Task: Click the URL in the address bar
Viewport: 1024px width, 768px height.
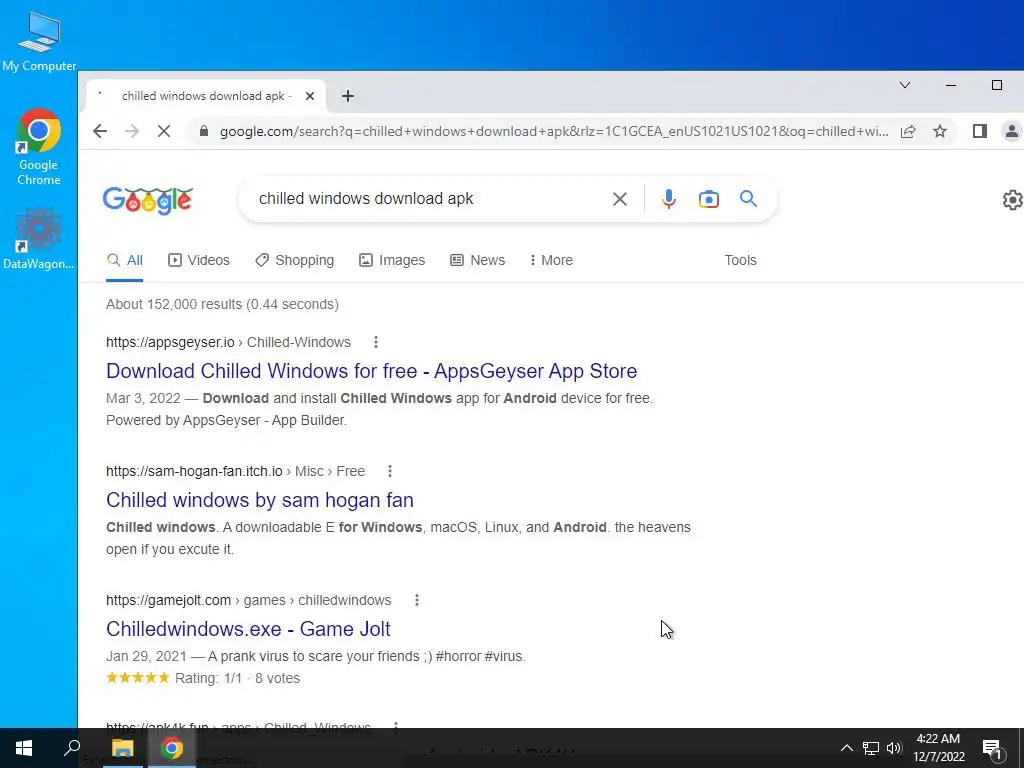Action: pos(554,131)
